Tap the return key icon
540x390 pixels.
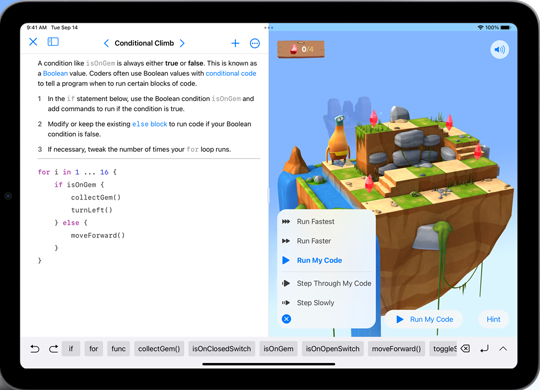(485, 349)
